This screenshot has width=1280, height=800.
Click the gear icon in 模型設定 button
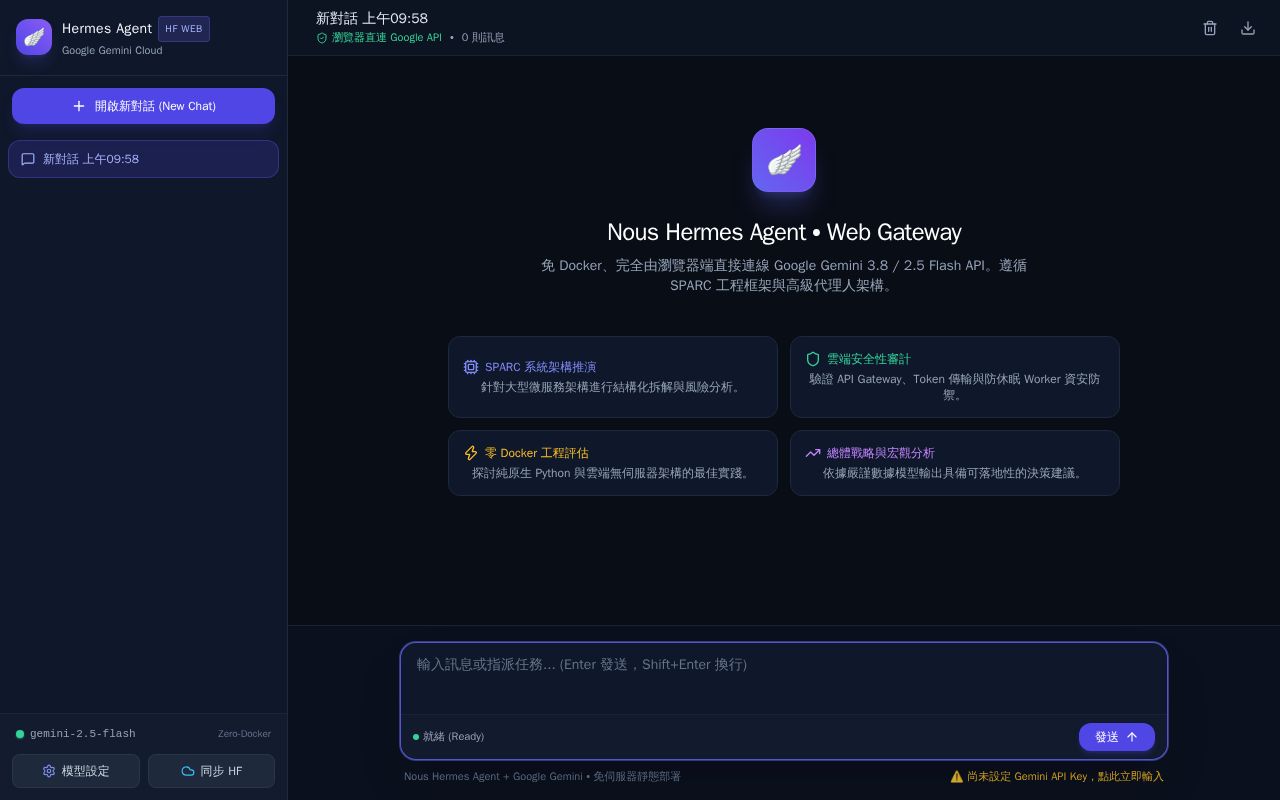tap(49, 771)
